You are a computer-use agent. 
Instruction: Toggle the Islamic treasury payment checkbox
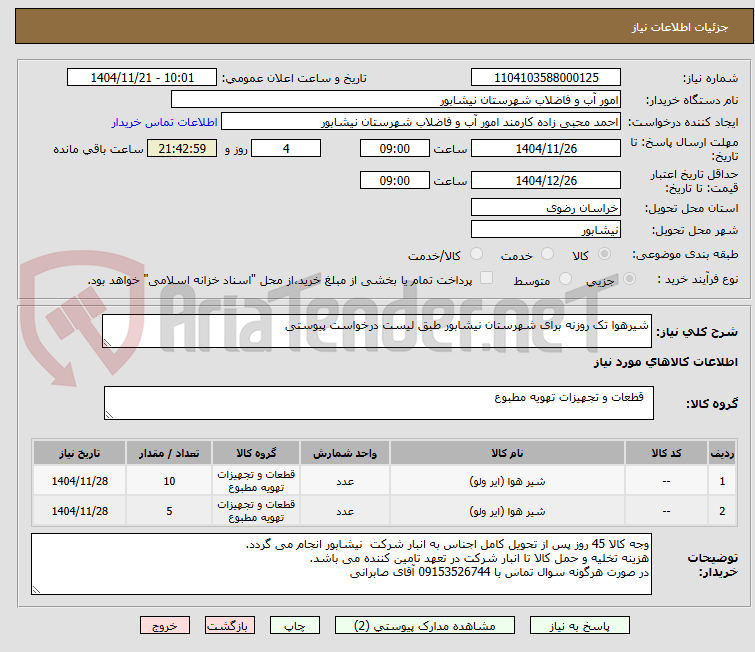487,278
